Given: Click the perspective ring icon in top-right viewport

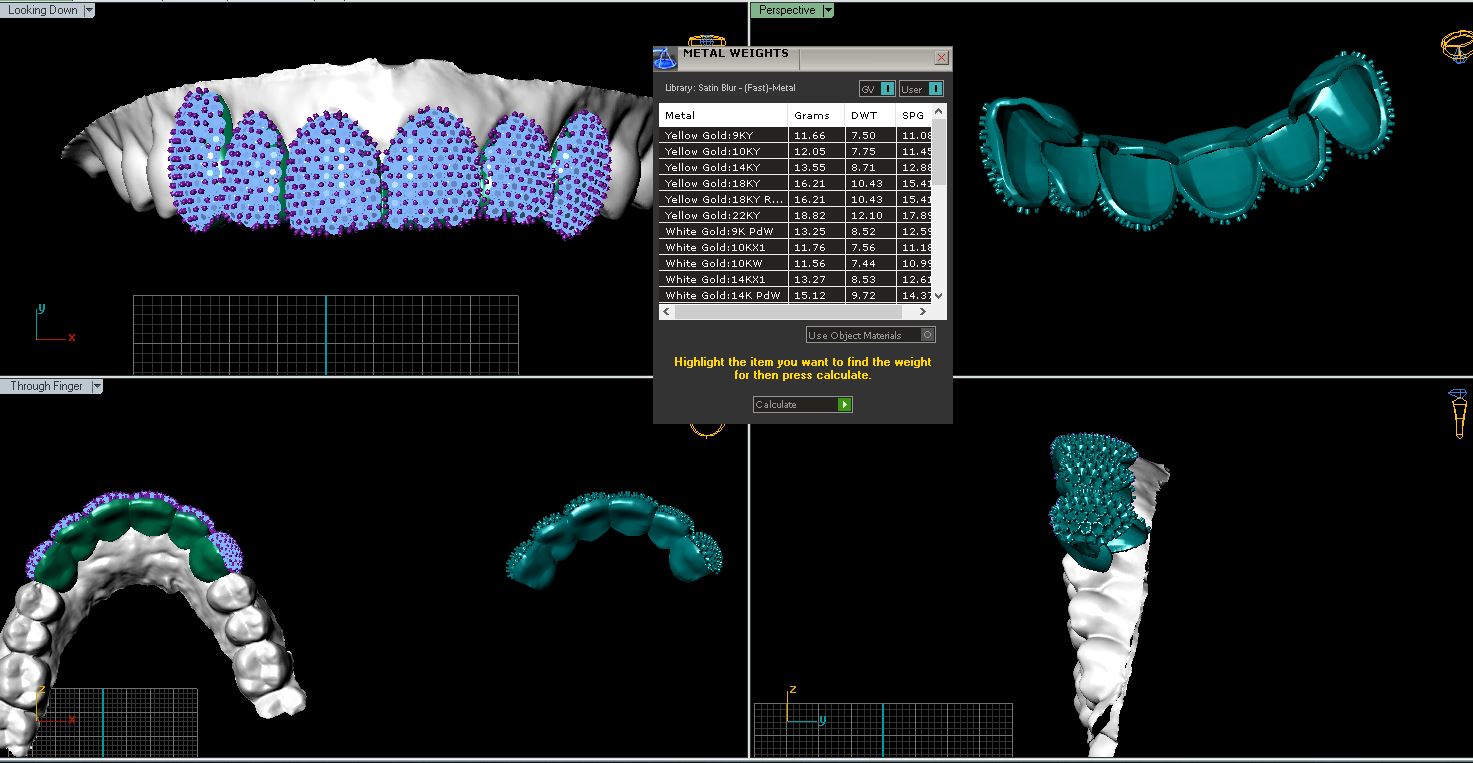Looking at the screenshot, I should tap(1455, 44).
